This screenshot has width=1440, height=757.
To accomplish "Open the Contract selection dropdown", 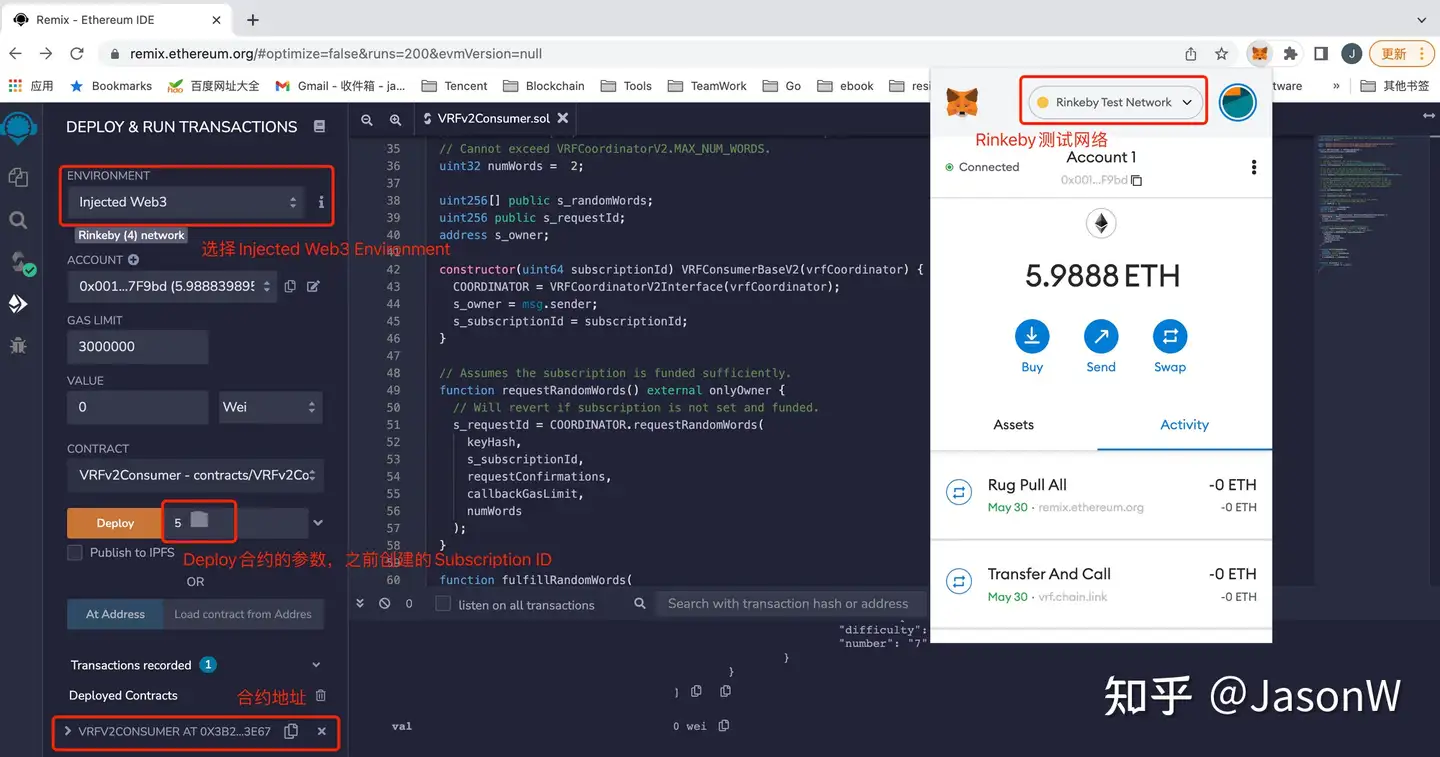I will pyautogui.click(x=195, y=475).
